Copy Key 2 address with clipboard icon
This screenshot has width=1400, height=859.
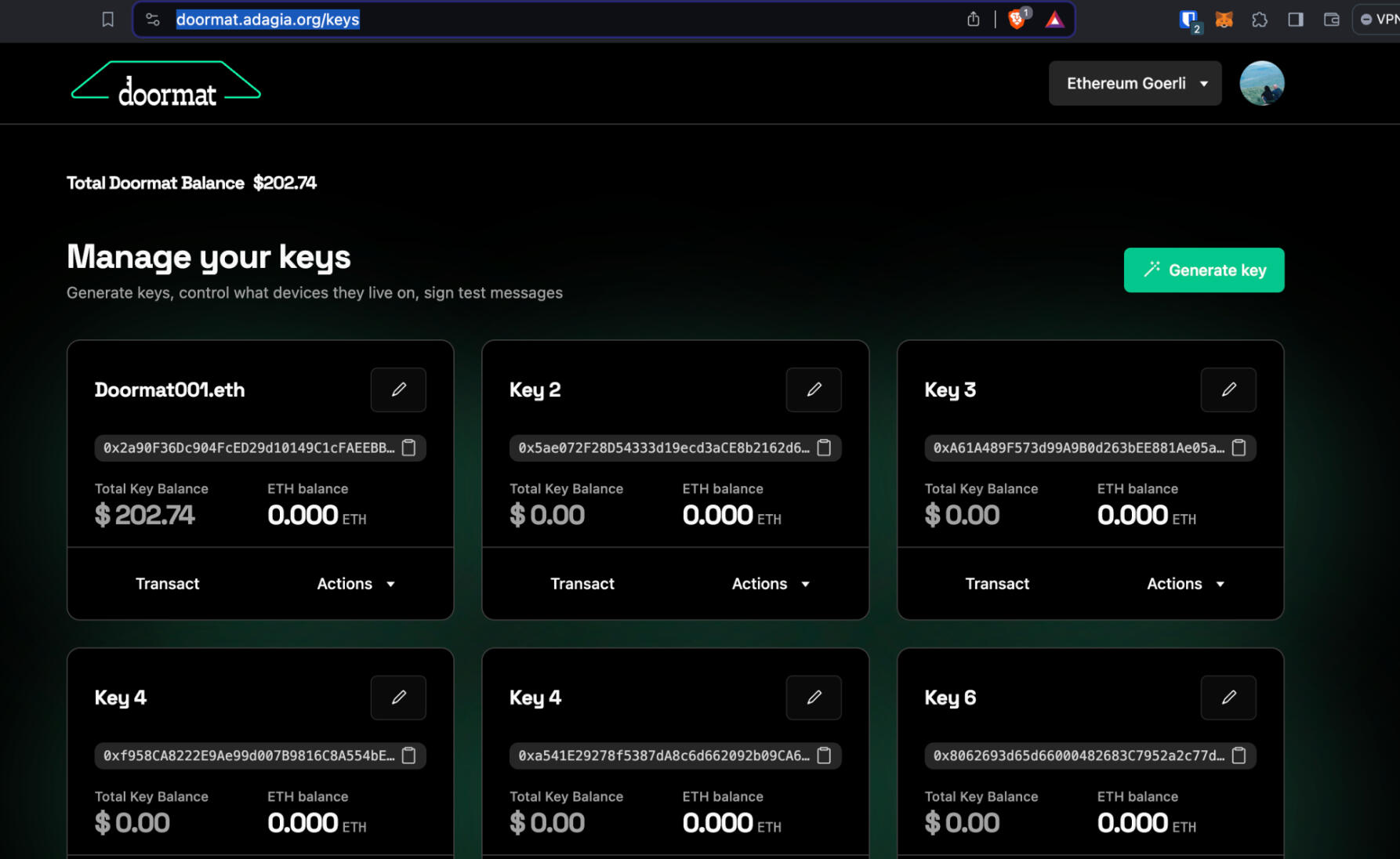click(x=824, y=448)
